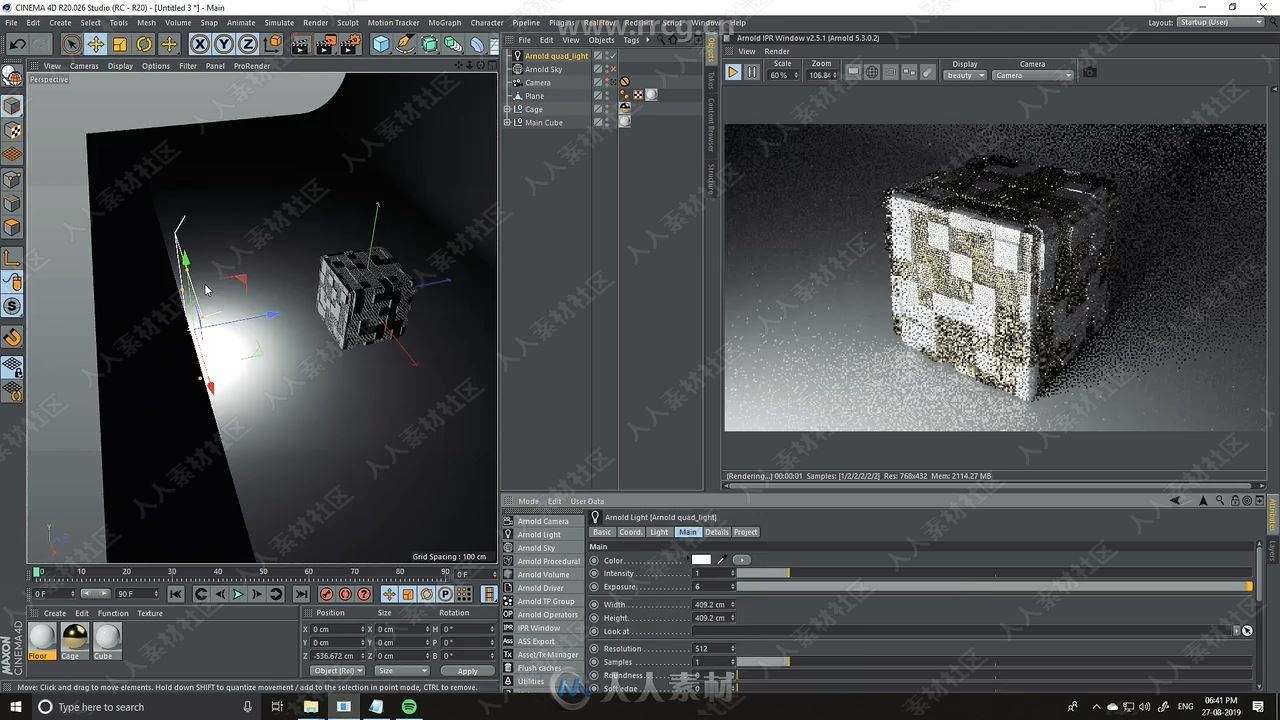Toggle Width parameter animation circle
The width and height of the screenshot is (1280, 720).
(594, 605)
